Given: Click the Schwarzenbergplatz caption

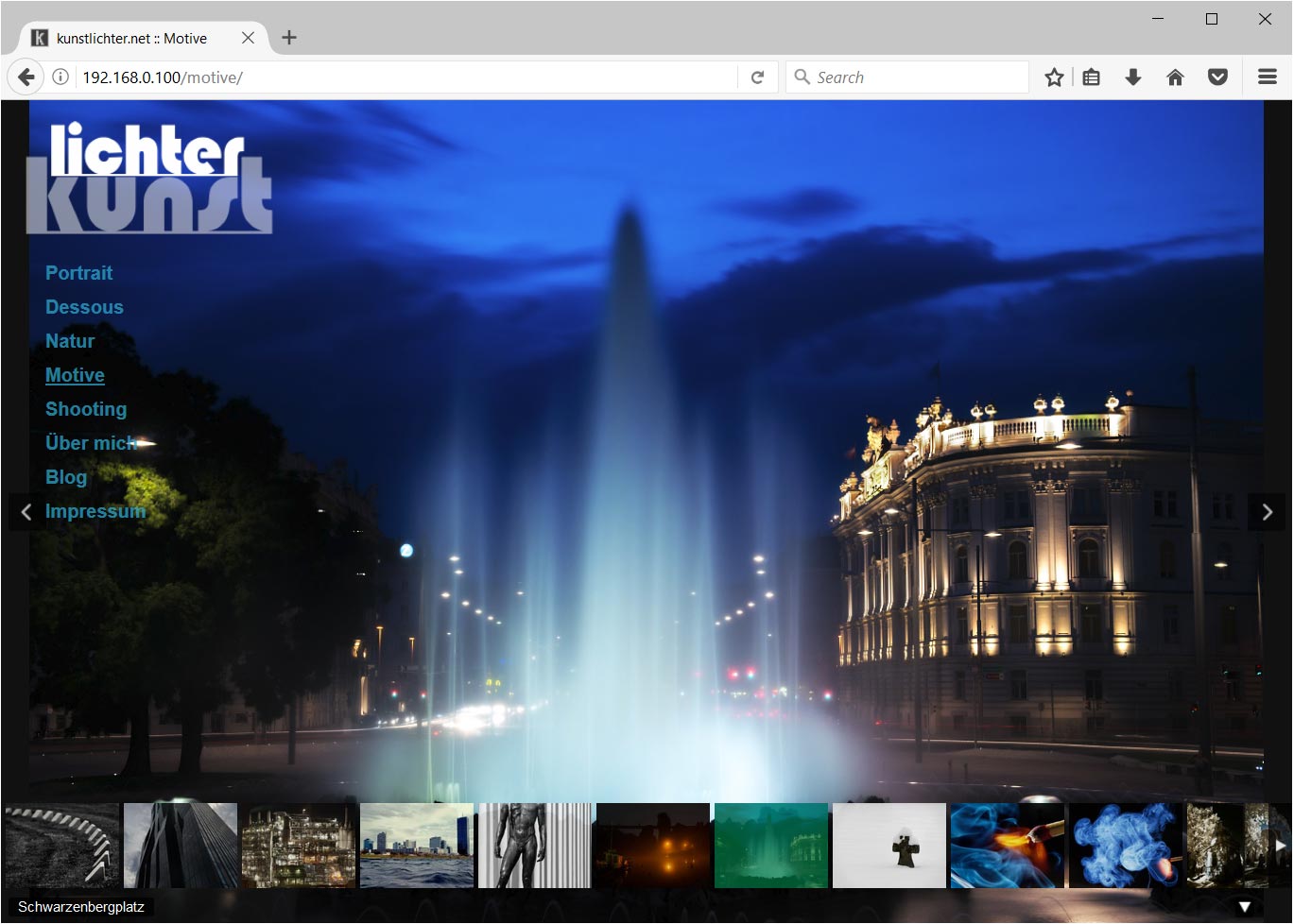Looking at the screenshot, I should pyautogui.click(x=81, y=907).
